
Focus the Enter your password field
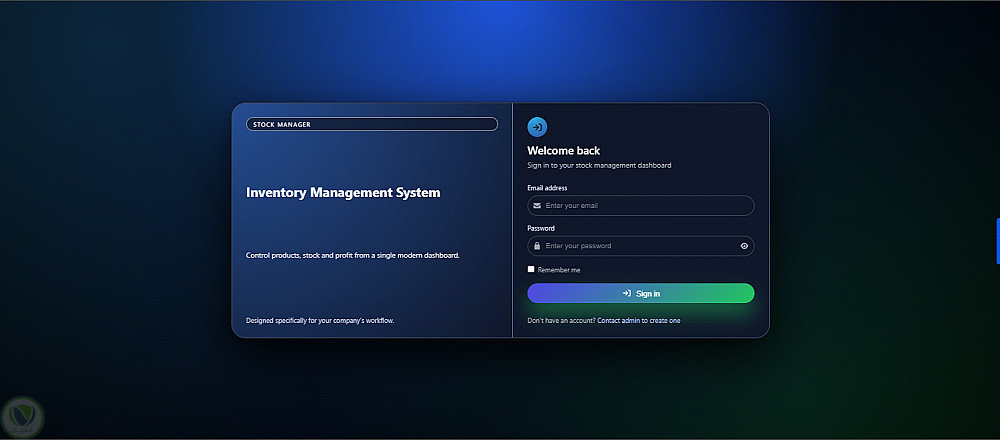641,246
